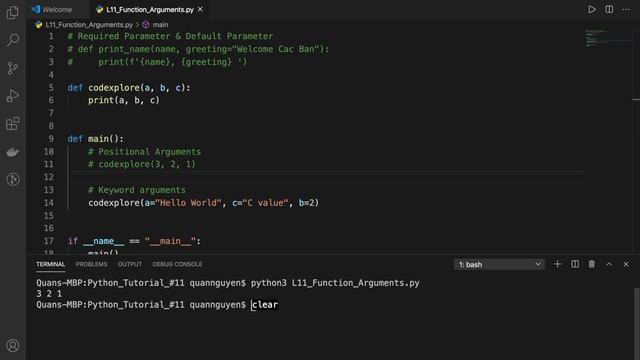The image size is (640, 360).
Task: Create a new terminal with plus icon
Action: coord(557,264)
